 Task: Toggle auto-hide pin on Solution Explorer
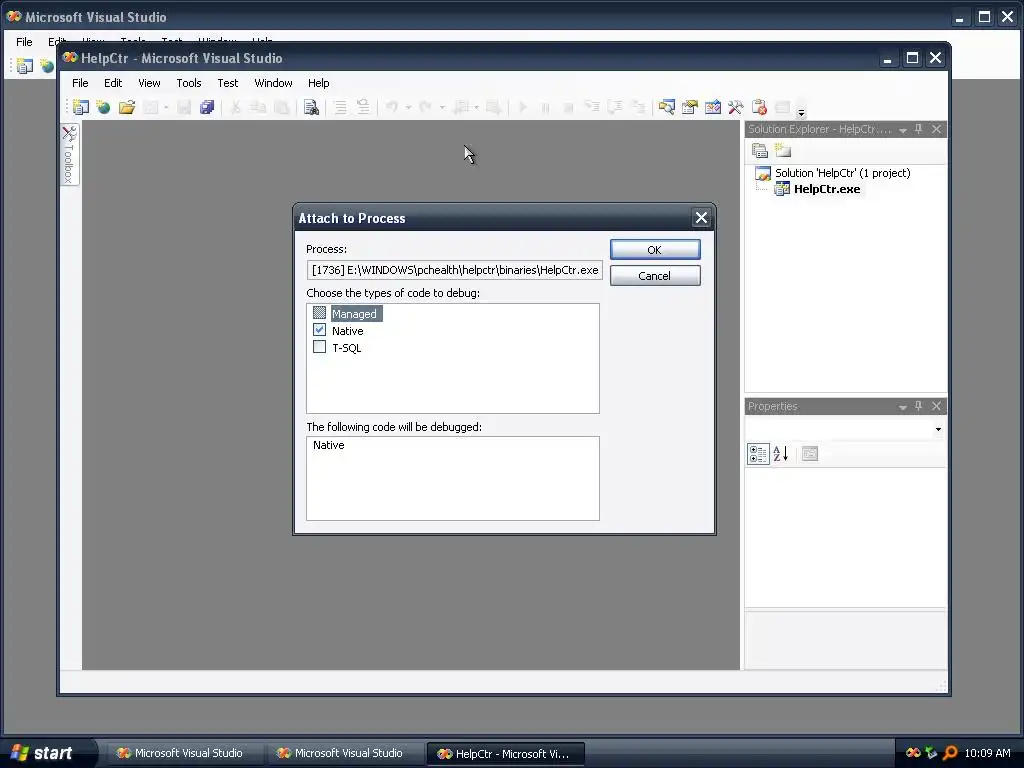click(x=919, y=129)
